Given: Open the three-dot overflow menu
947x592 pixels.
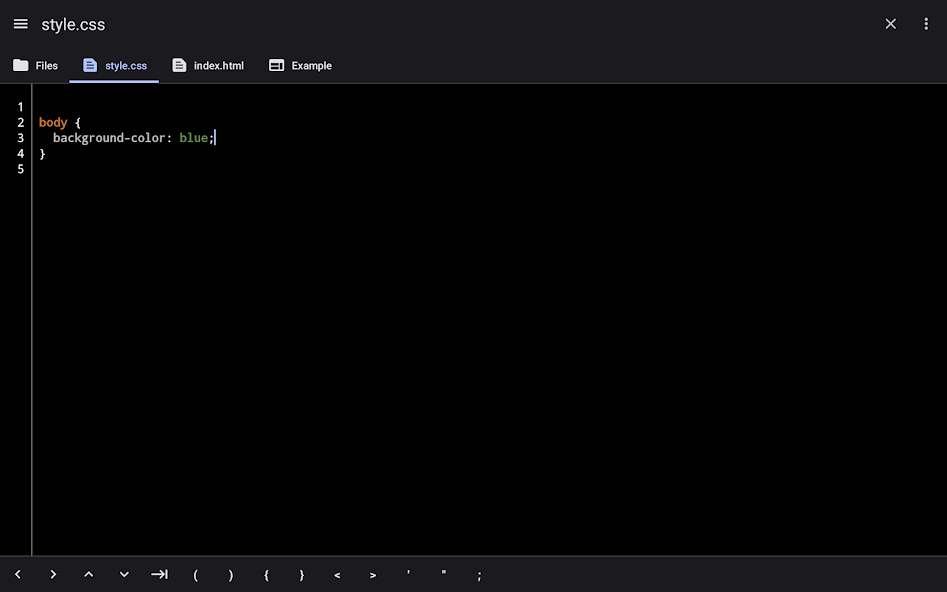Looking at the screenshot, I should [926, 24].
